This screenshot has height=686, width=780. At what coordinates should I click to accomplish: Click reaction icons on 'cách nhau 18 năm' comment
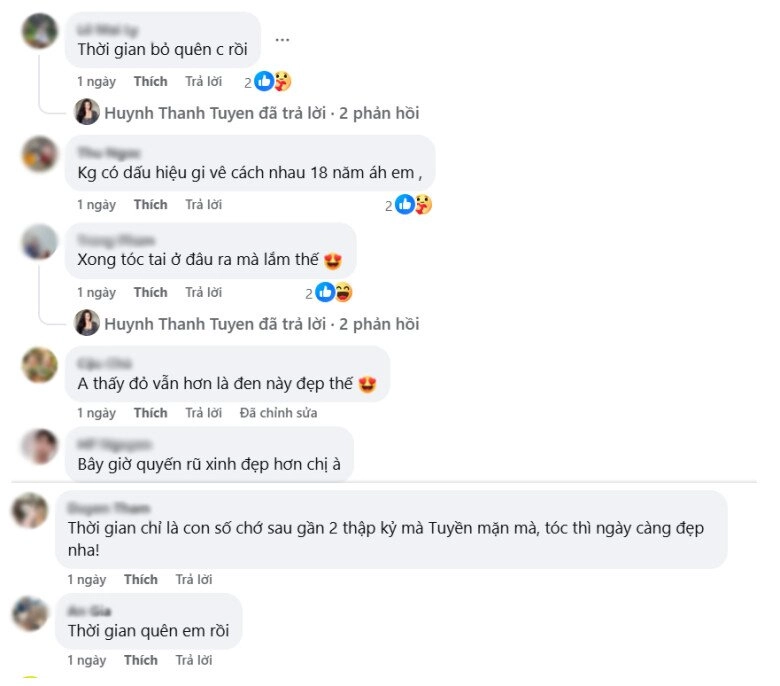pos(413,205)
